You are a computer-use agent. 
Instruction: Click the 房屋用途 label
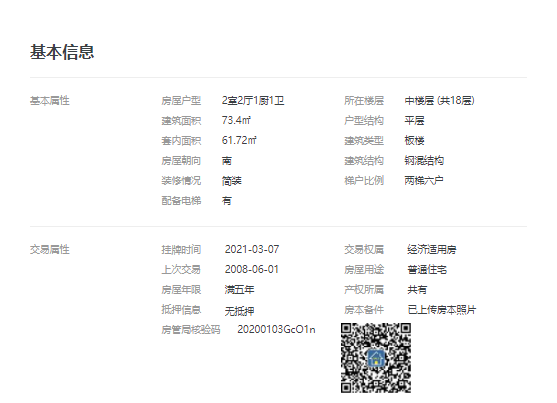(364, 269)
